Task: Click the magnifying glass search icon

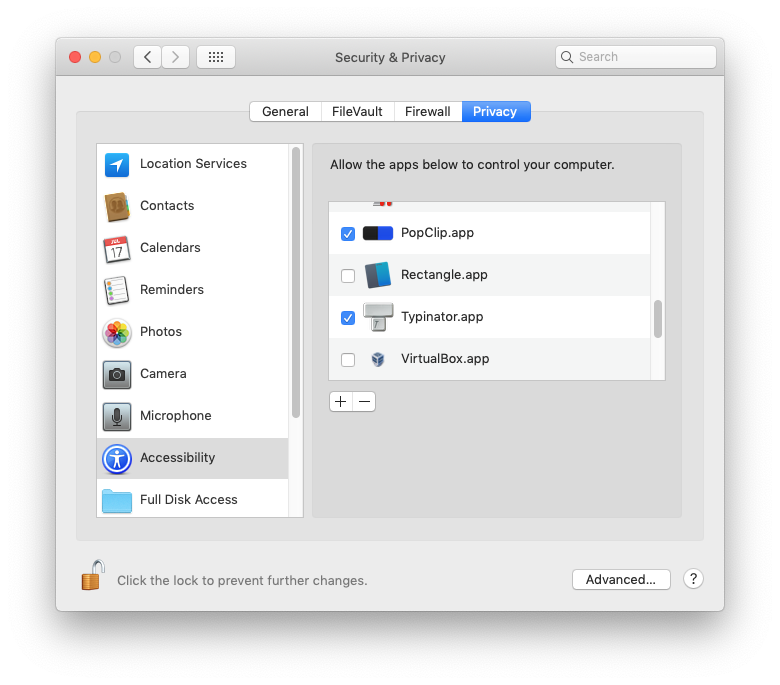Action: click(x=567, y=57)
